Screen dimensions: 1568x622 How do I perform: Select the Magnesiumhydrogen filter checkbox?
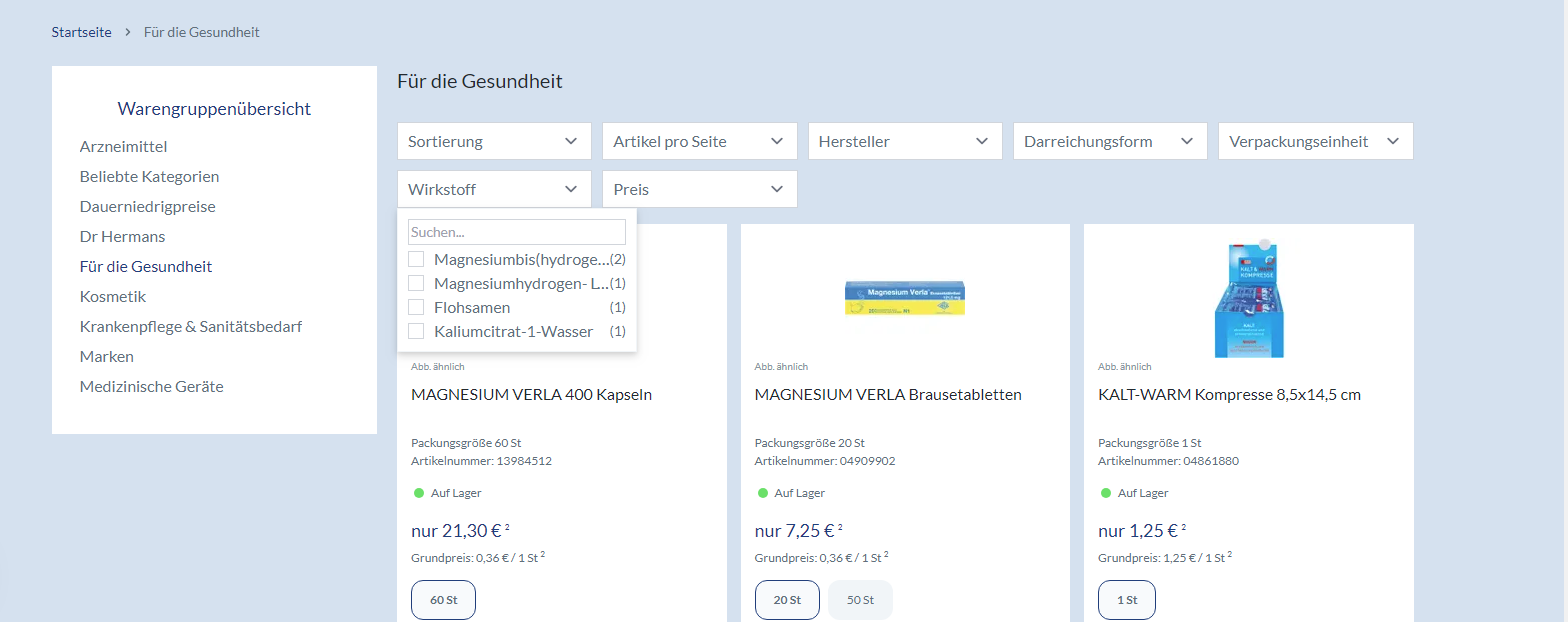point(416,284)
